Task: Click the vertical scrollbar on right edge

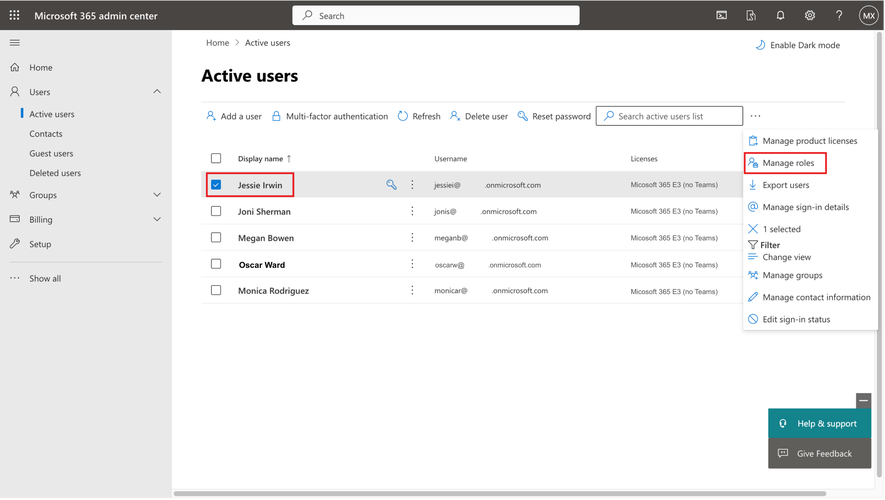Action: [x=880, y=254]
